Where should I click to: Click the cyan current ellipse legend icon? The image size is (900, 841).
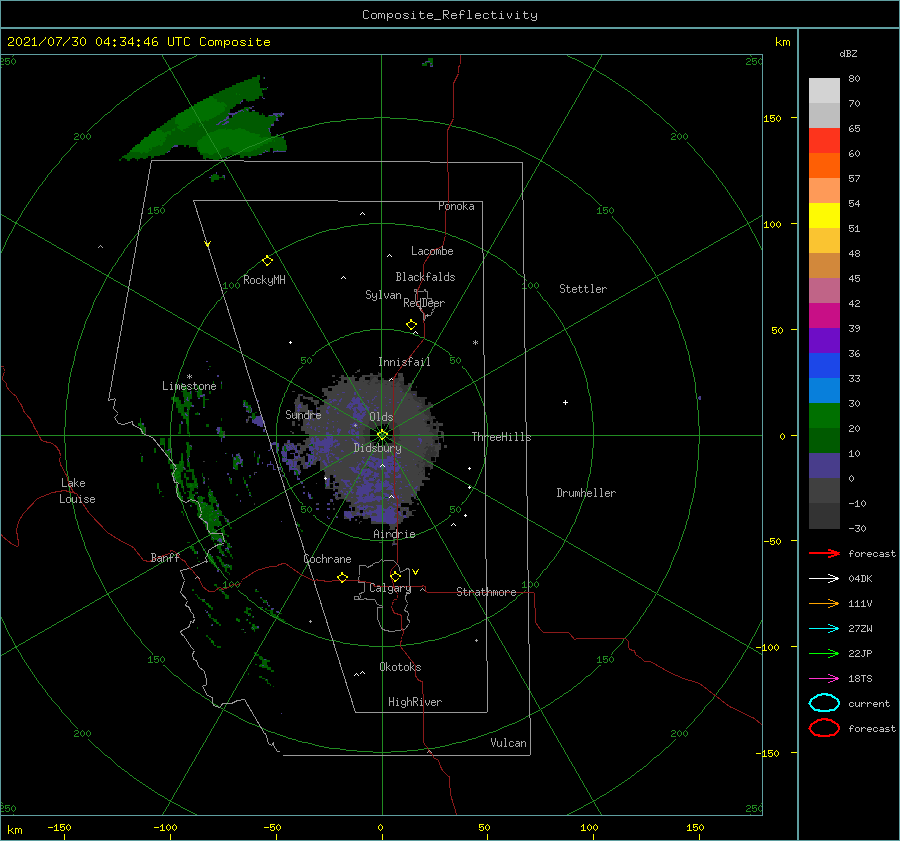[x=824, y=703]
